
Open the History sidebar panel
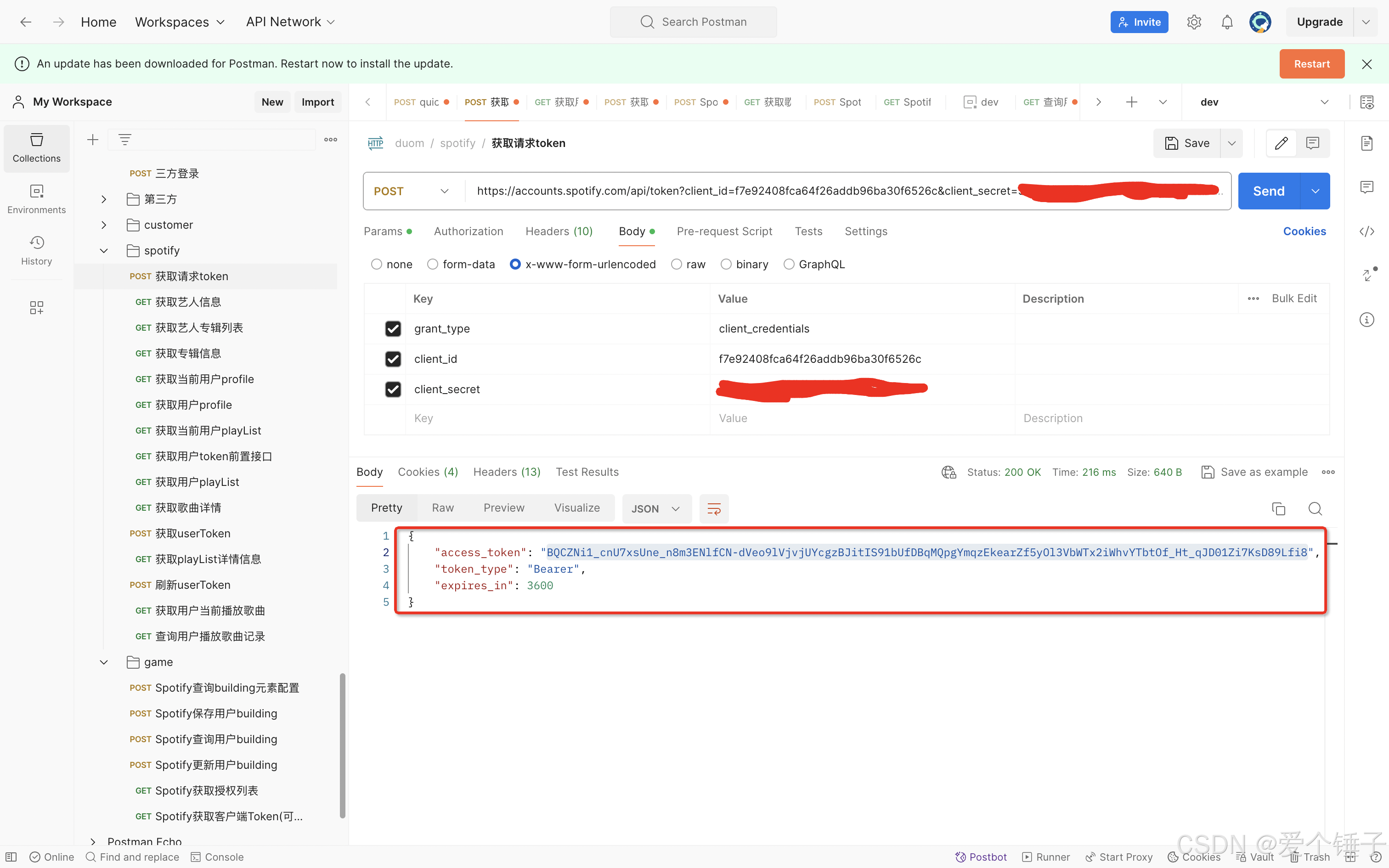[x=36, y=250]
